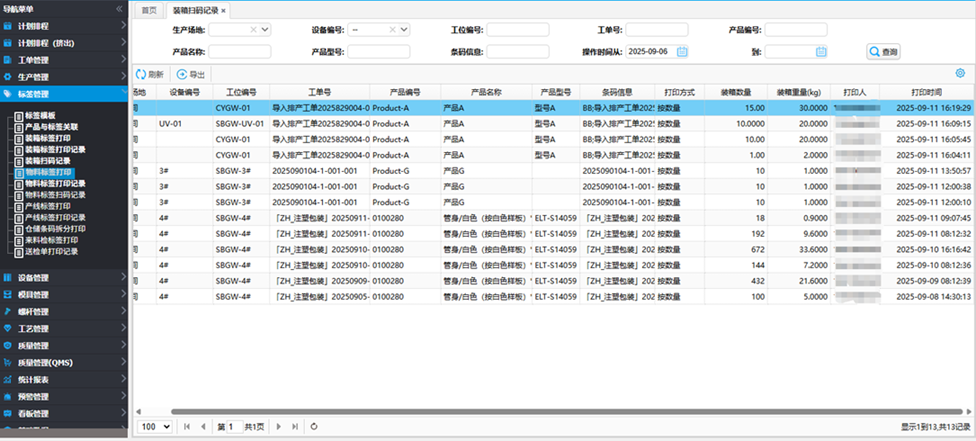The height and width of the screenshot is (441, 976).
Task: Open the 设备编号 dropdown
Action: click(x=404, y=30)
